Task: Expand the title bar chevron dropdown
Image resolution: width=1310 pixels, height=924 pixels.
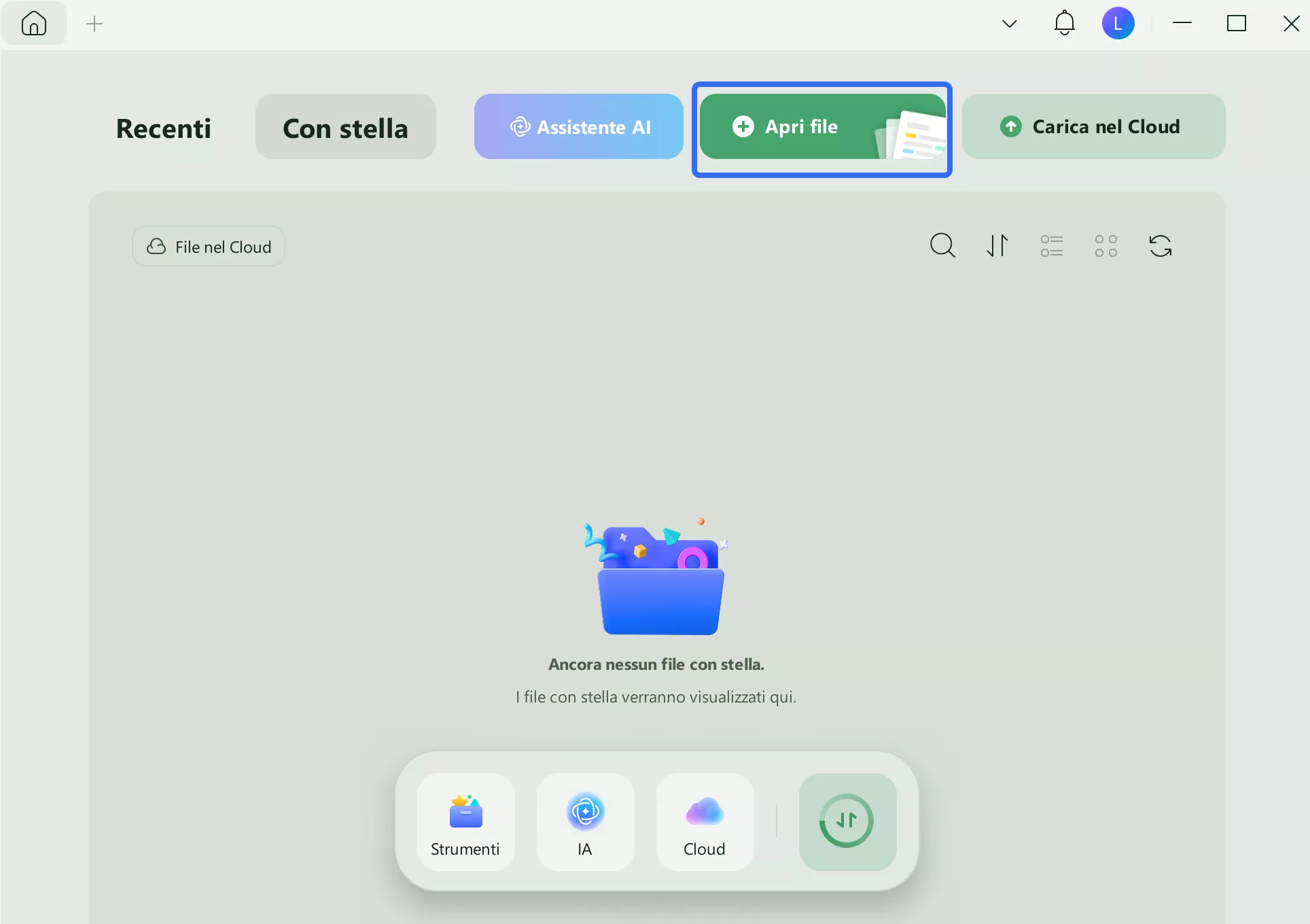Action: [1010, 24]
